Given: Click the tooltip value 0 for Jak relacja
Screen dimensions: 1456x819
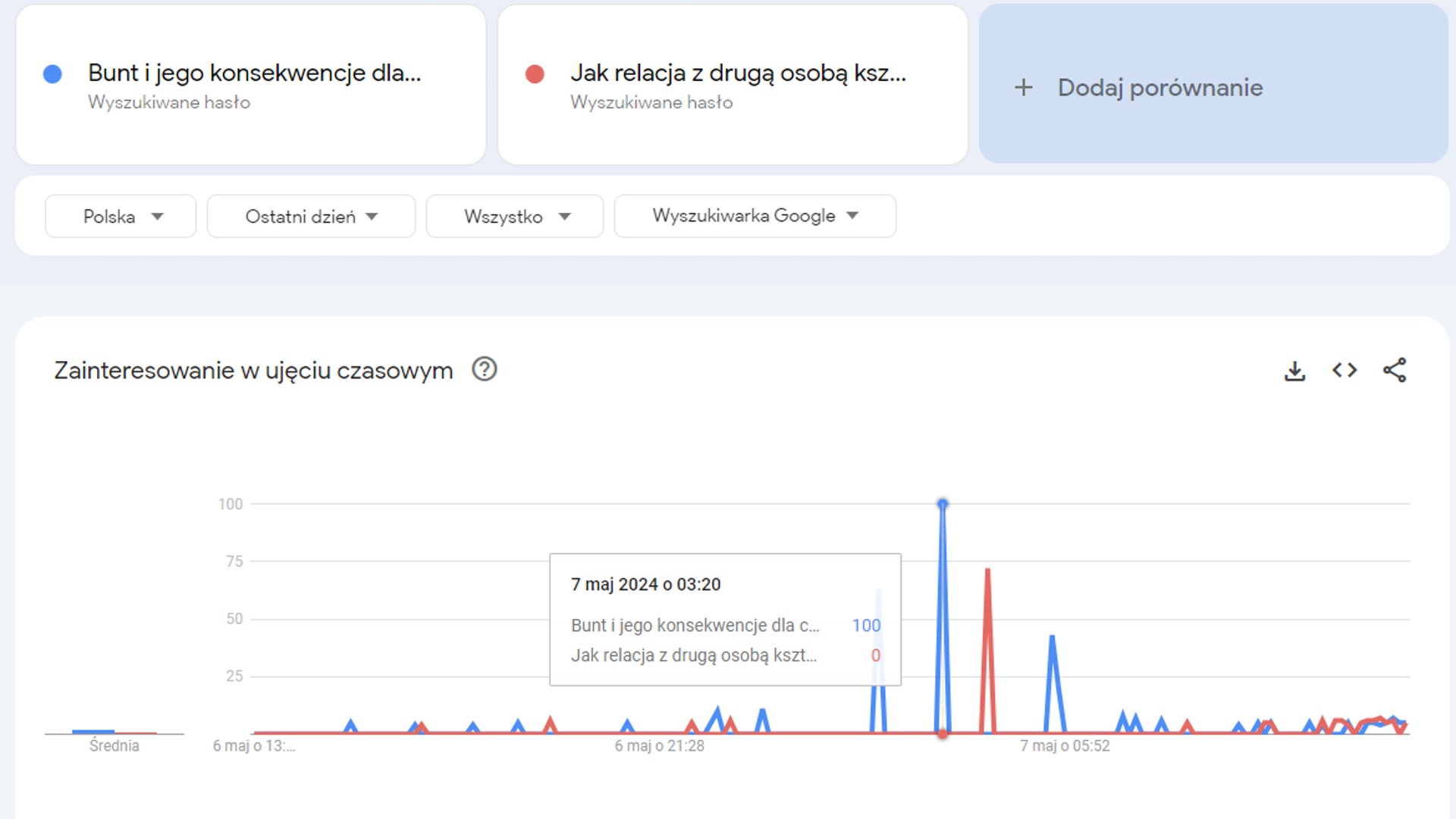Looking at the screenshot, I should 876,656.
